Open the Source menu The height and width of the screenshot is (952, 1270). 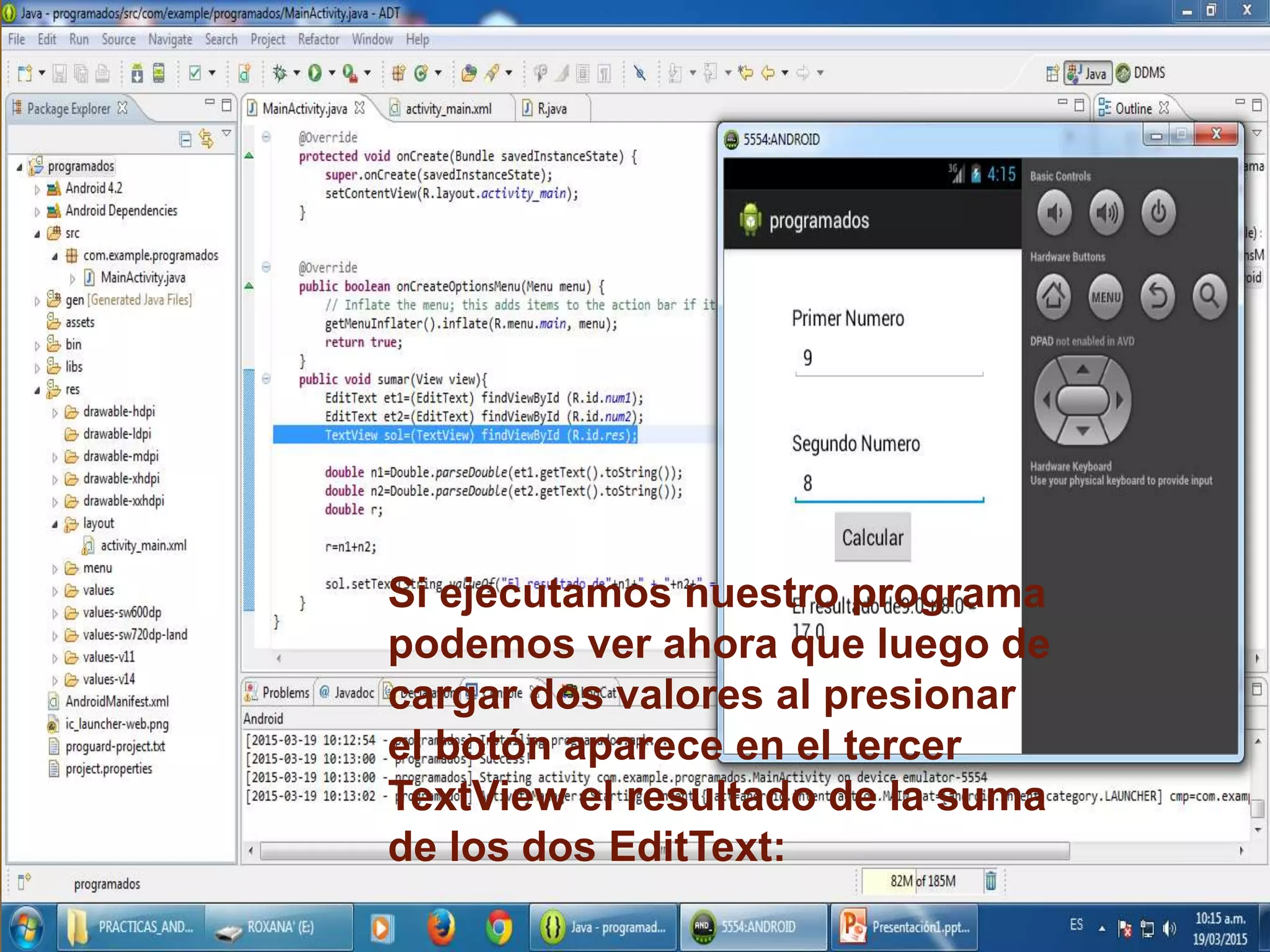(118, 40)
